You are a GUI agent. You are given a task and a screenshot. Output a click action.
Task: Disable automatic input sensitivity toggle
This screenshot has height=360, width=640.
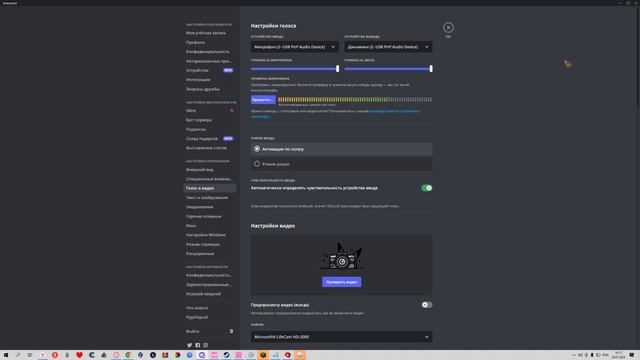tap(427, 188)
